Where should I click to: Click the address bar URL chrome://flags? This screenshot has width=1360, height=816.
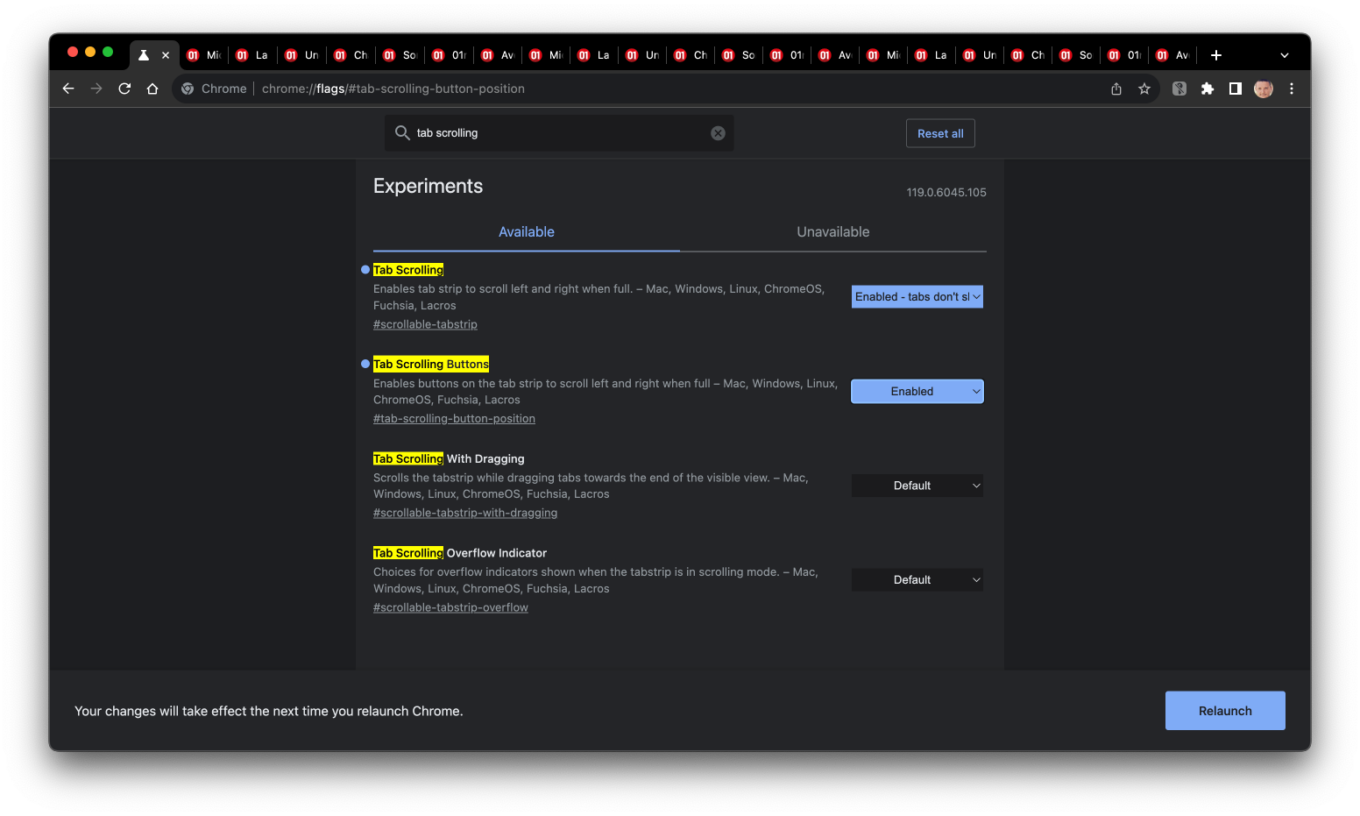[x=393, y=88]
